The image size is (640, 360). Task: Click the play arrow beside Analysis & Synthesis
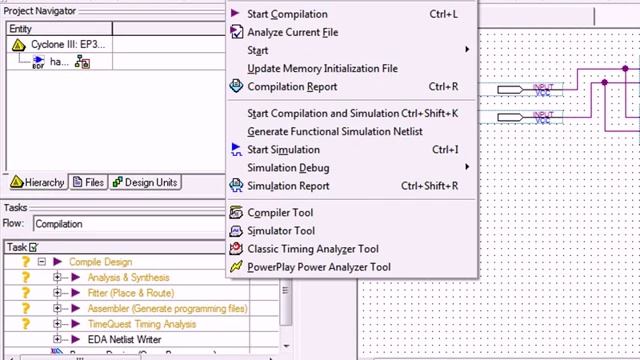pos(76,278)
